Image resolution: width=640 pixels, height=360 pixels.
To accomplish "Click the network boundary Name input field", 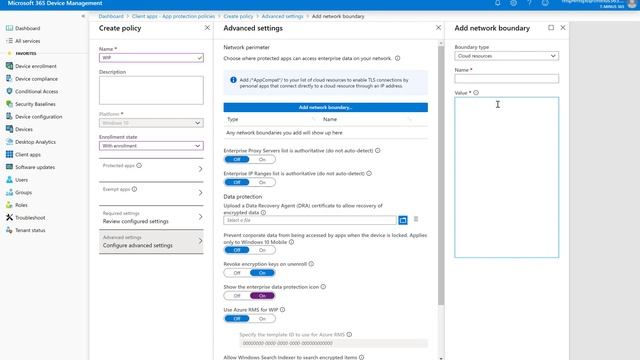I will click(x=507, y=79).
